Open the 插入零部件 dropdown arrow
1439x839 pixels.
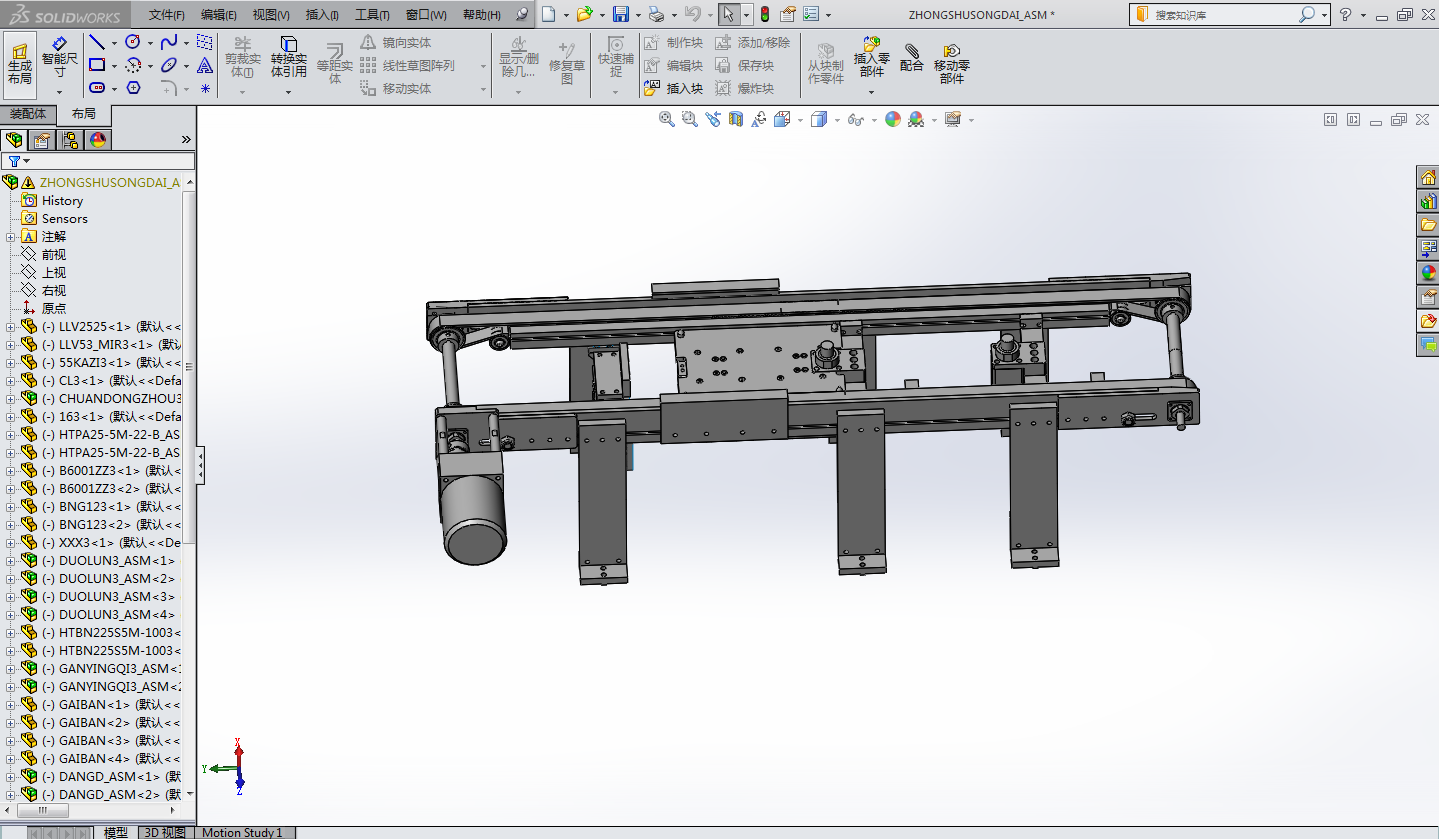(x=871, y=92)
